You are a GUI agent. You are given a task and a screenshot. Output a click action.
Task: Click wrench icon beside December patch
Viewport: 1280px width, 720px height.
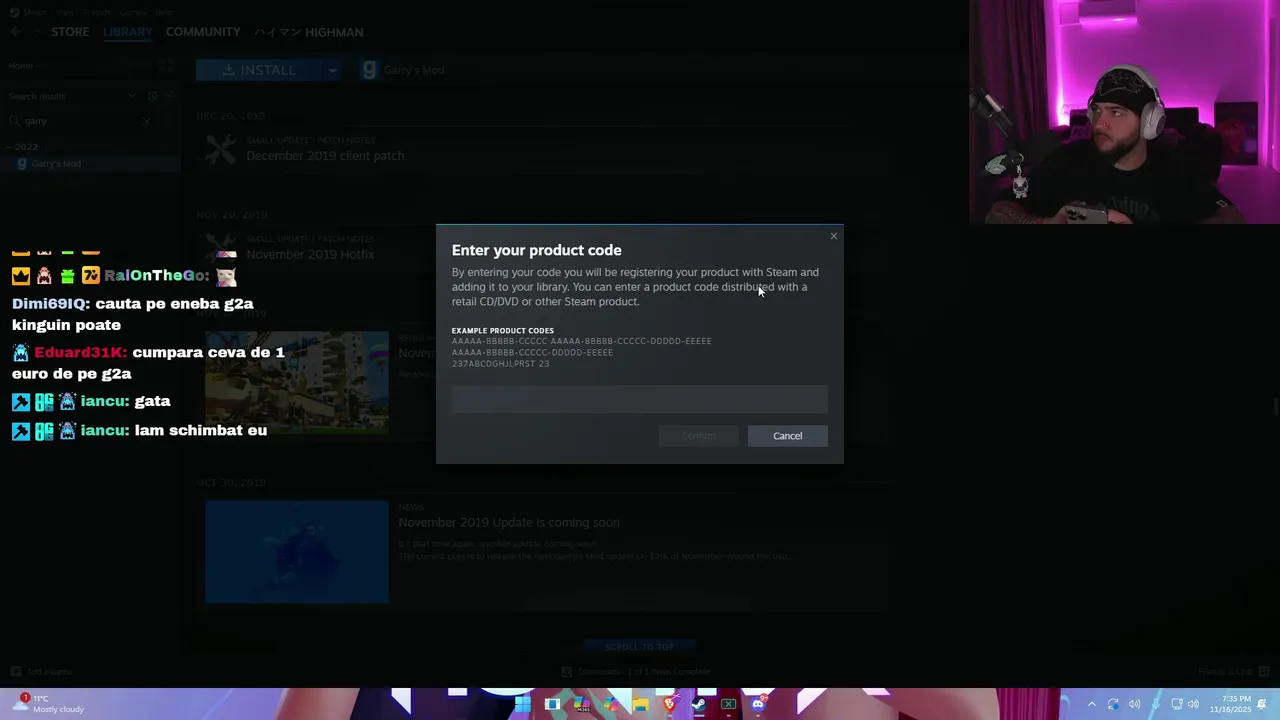[220, 150]
